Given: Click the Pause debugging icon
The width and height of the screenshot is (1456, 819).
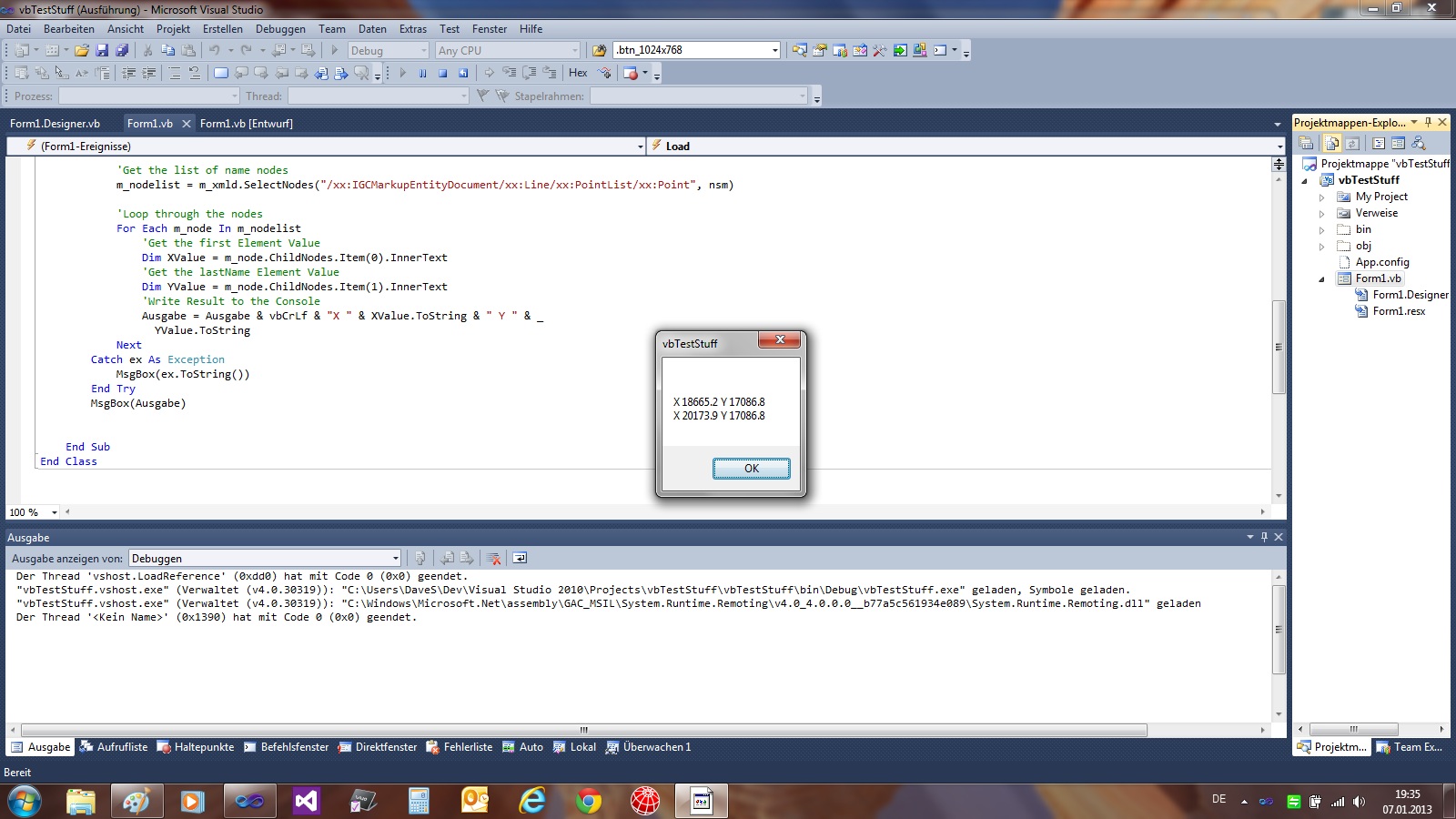Looking at the screenshot, I should pos(422,73).
